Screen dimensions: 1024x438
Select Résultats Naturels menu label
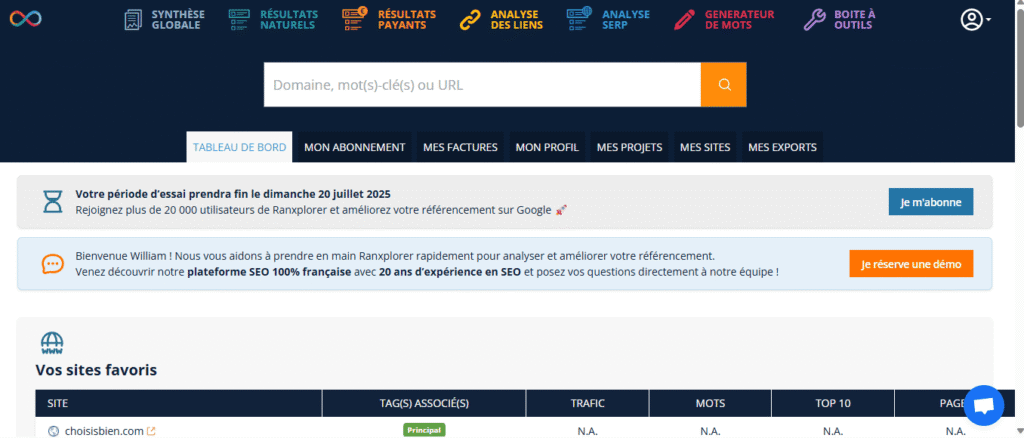(x=289, y=20)
